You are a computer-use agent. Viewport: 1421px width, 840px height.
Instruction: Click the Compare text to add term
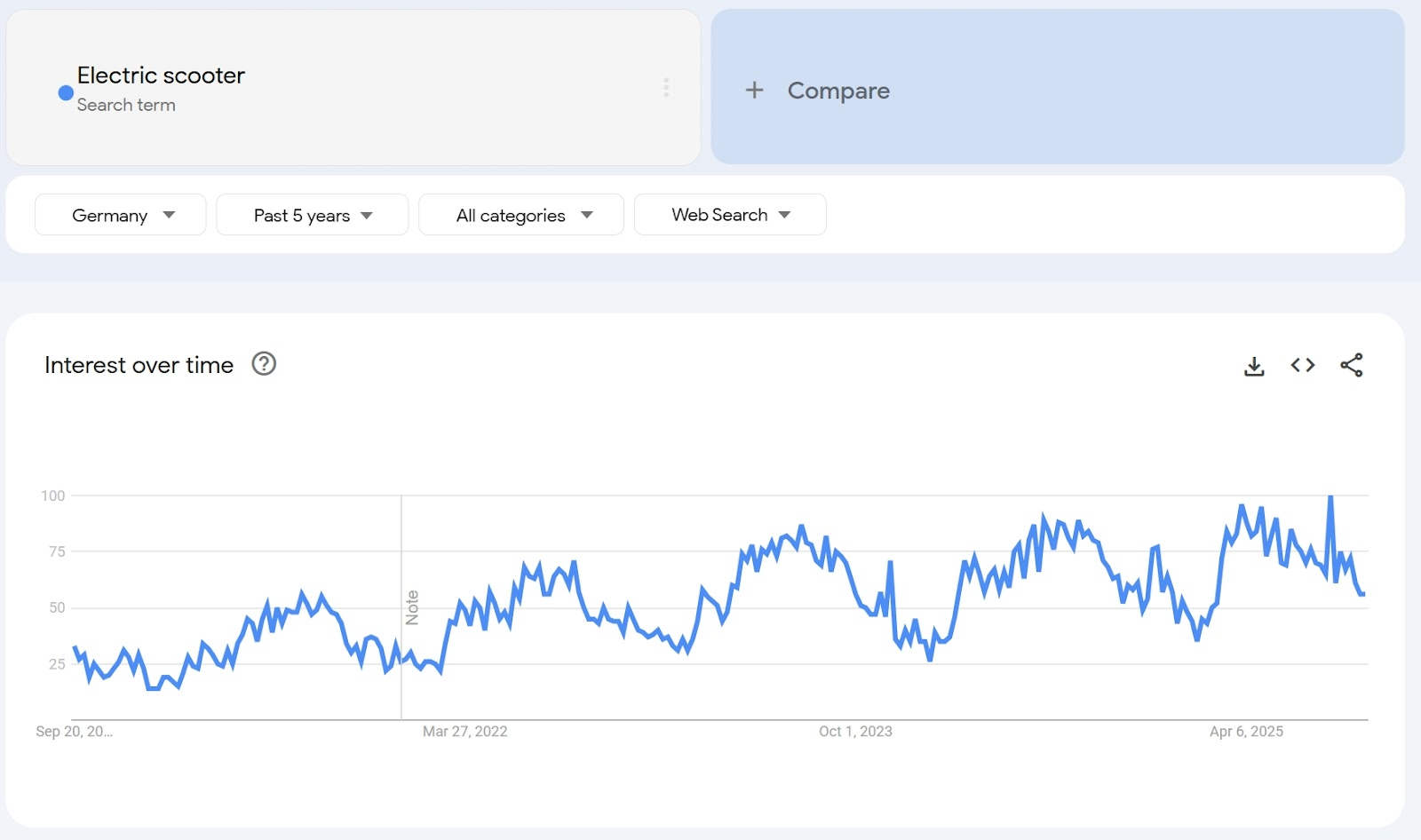click(x=838, y=91)
